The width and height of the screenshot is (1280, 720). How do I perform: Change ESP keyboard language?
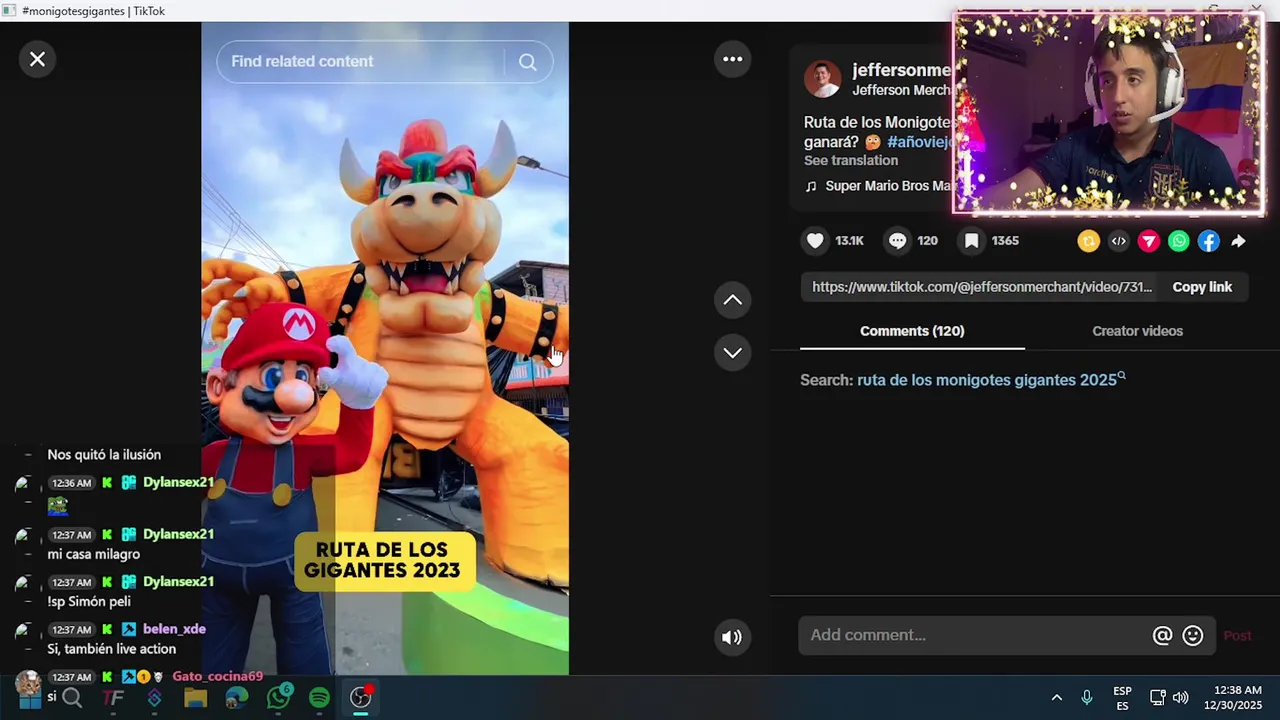(1122, 698)
